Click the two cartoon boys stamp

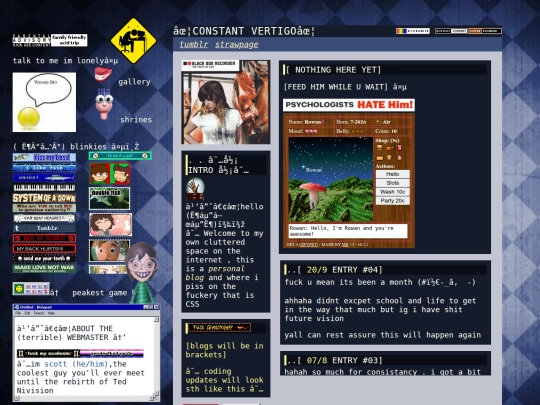point(110,174)
